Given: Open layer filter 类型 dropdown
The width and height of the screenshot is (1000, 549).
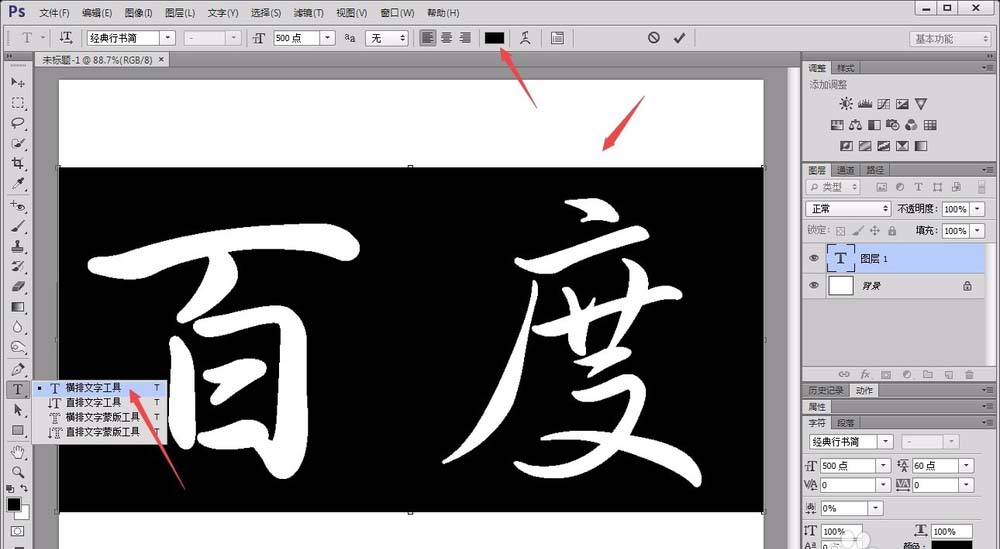Looking at the screenshot, I should coord(833,187).
